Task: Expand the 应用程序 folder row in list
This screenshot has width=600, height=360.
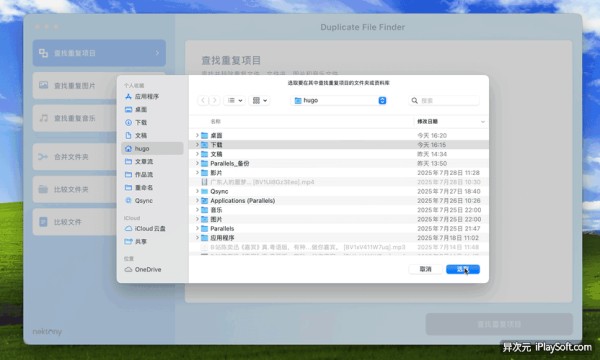Action: tap(197, 238)
